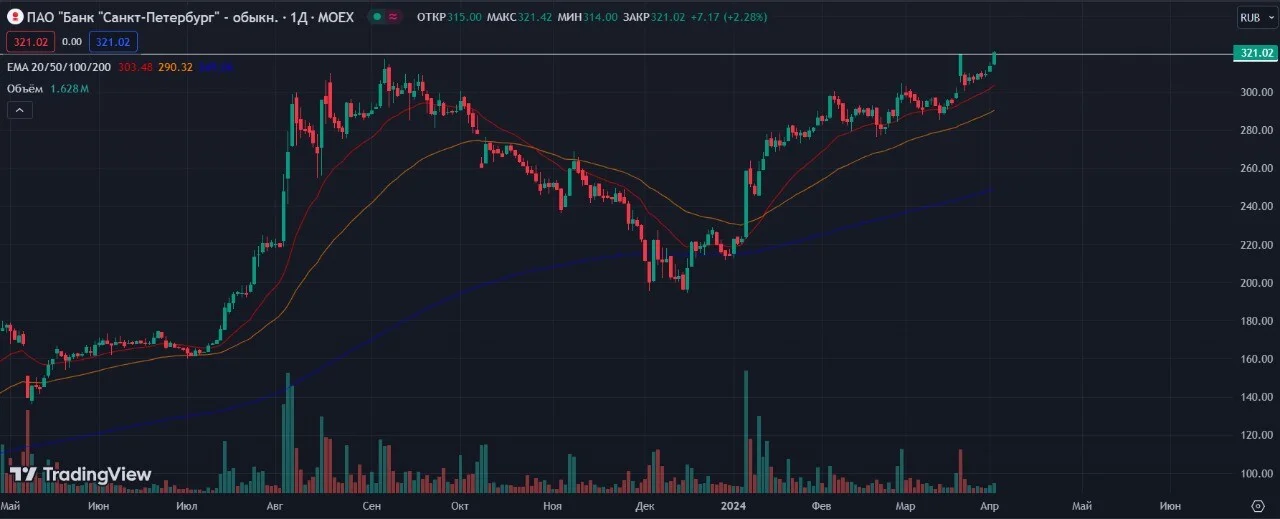Click the 300.00 price axis label
This screenshot has height=519, width=1280.
(x=1256, y=92)
